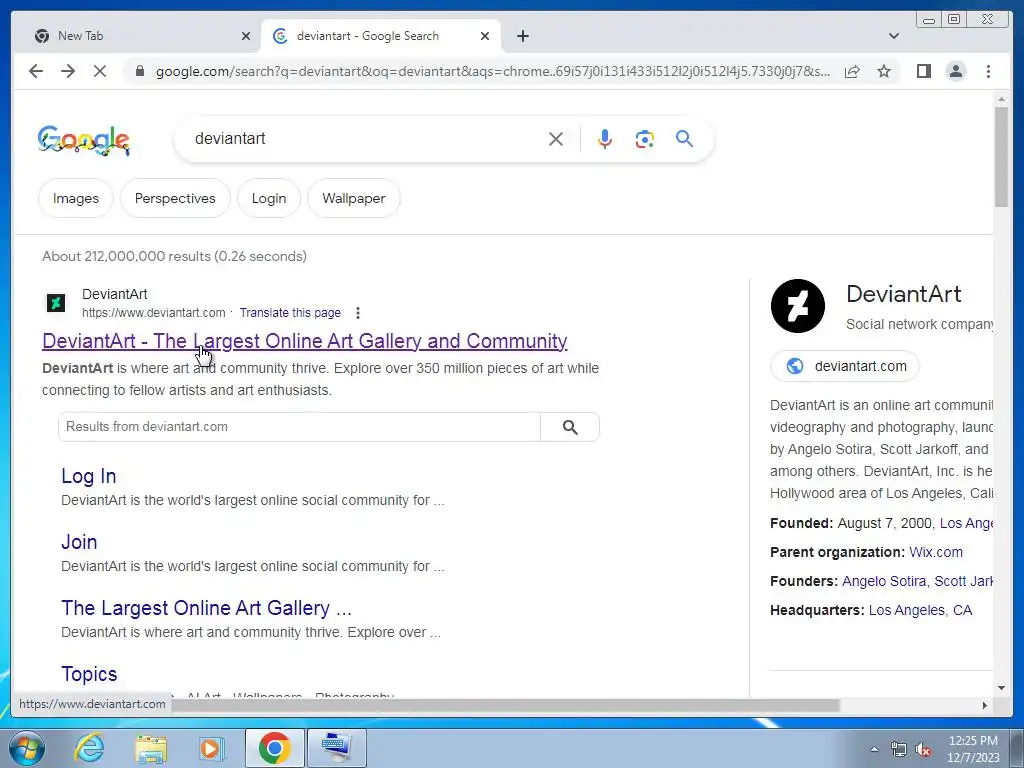Search by image with Google Lens
Screen dimensions: 1024x768
(645, 138)
